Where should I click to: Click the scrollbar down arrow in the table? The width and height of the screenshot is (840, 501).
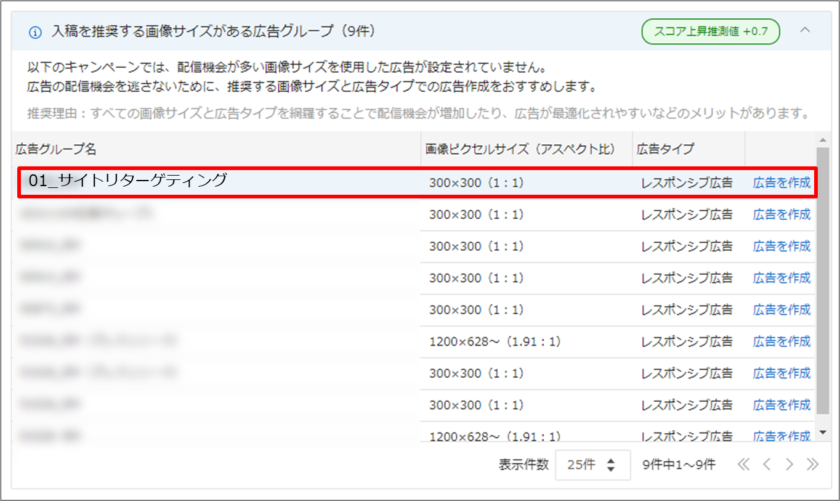[x=823, y=432]
